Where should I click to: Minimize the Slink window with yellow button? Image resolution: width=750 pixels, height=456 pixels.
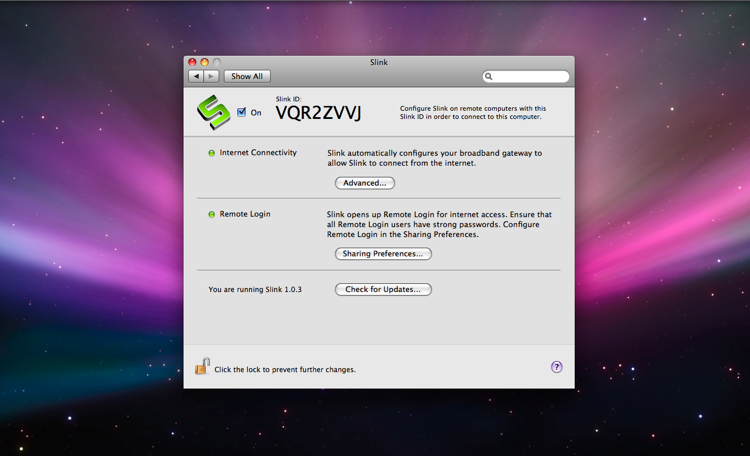(x=205, y=62)
